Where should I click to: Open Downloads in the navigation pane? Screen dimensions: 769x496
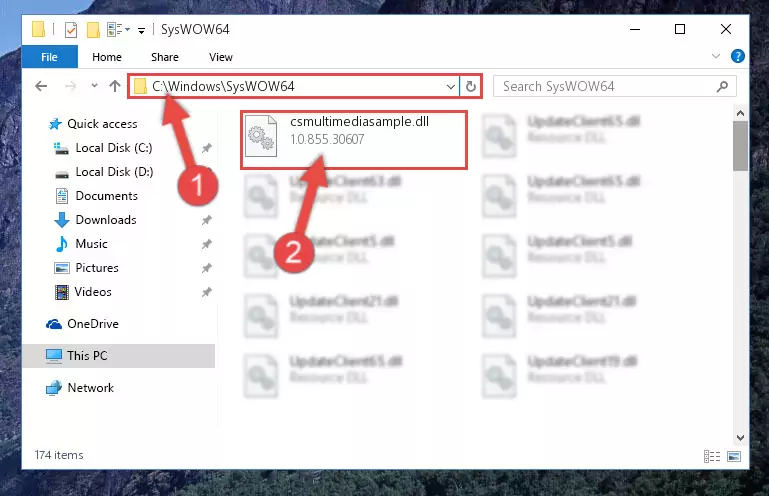pyautogui.click(x=106, y=220)
